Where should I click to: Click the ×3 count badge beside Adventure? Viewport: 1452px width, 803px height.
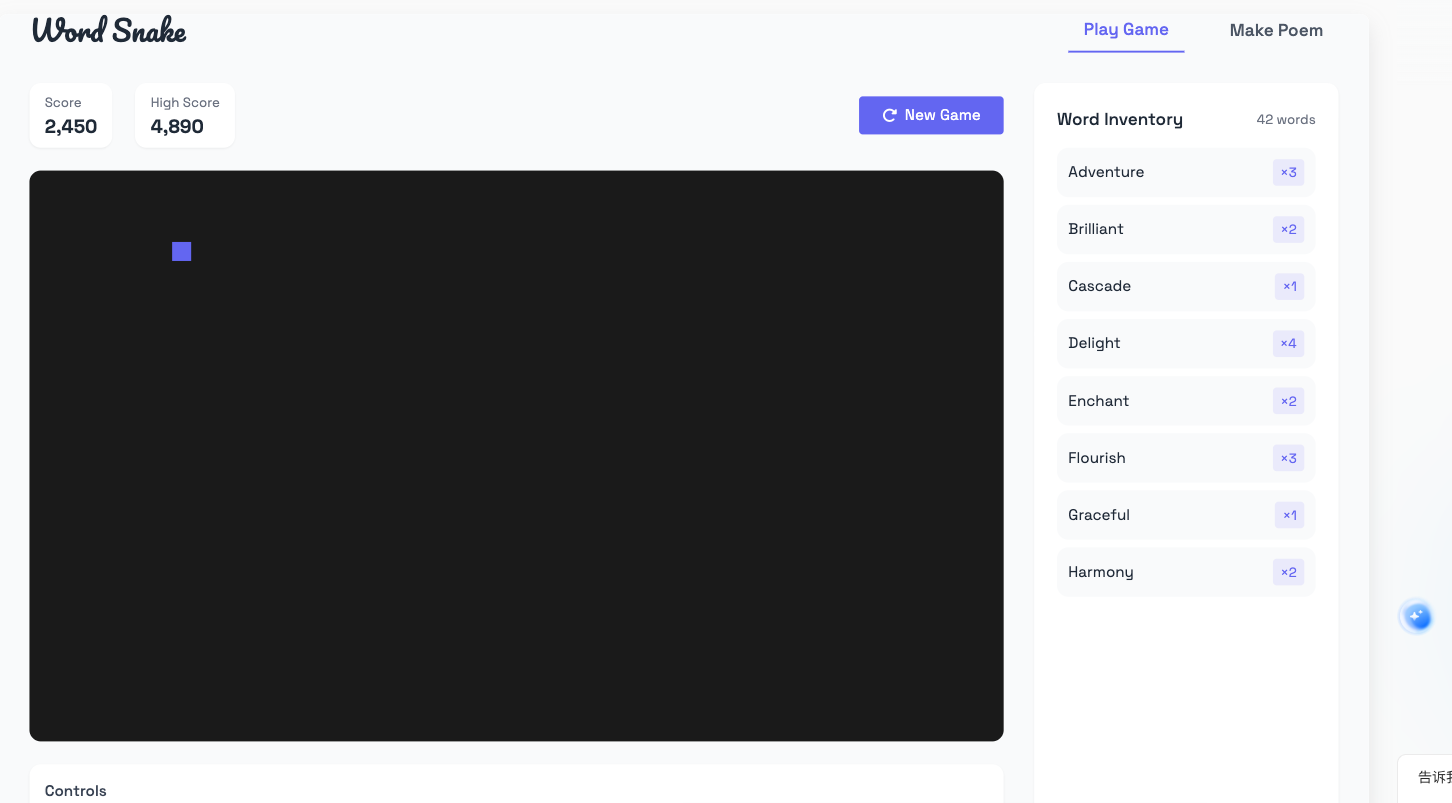(1288, 172)
